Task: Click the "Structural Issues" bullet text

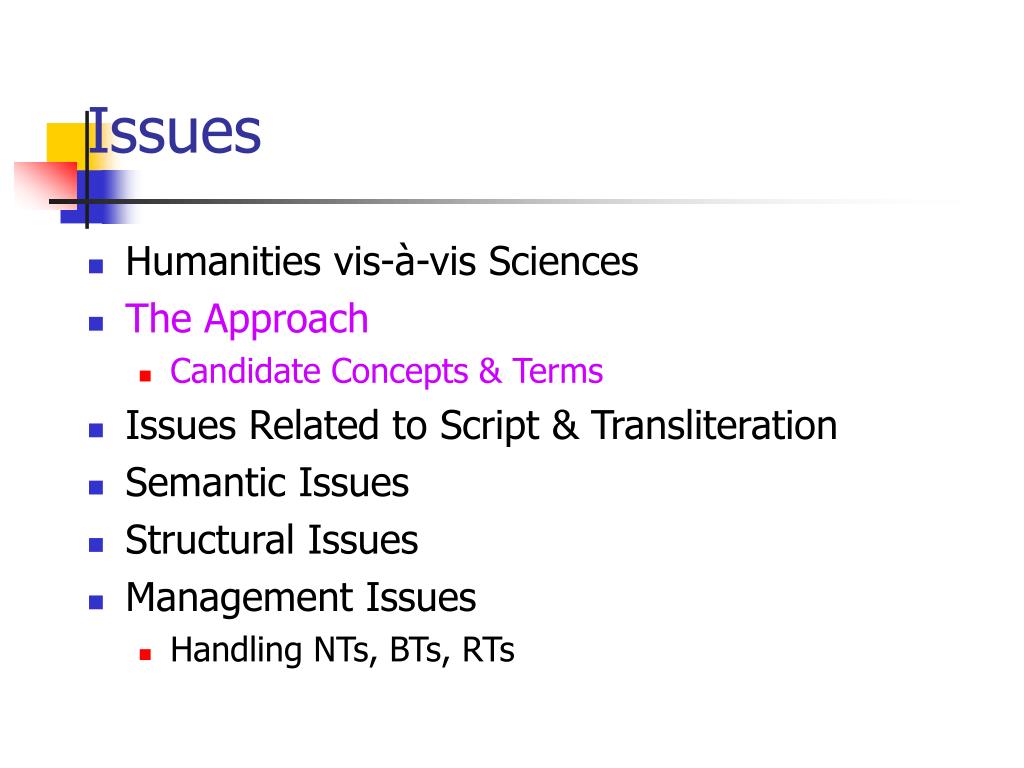Action: coord(272,540)
